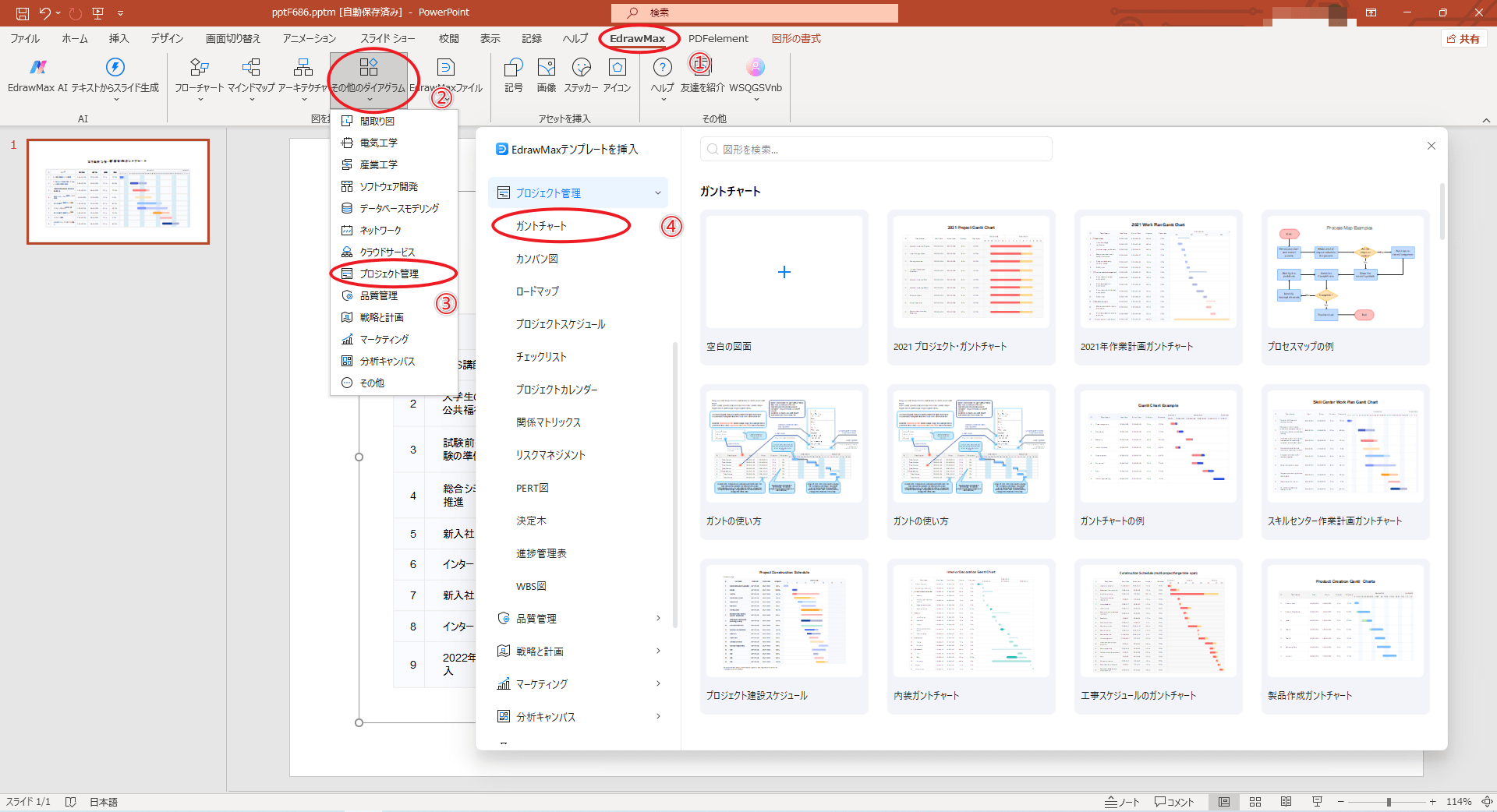Screen dimensions: 1497x812
Task: Switch to the ホーム tab
Action: point(75,38)
